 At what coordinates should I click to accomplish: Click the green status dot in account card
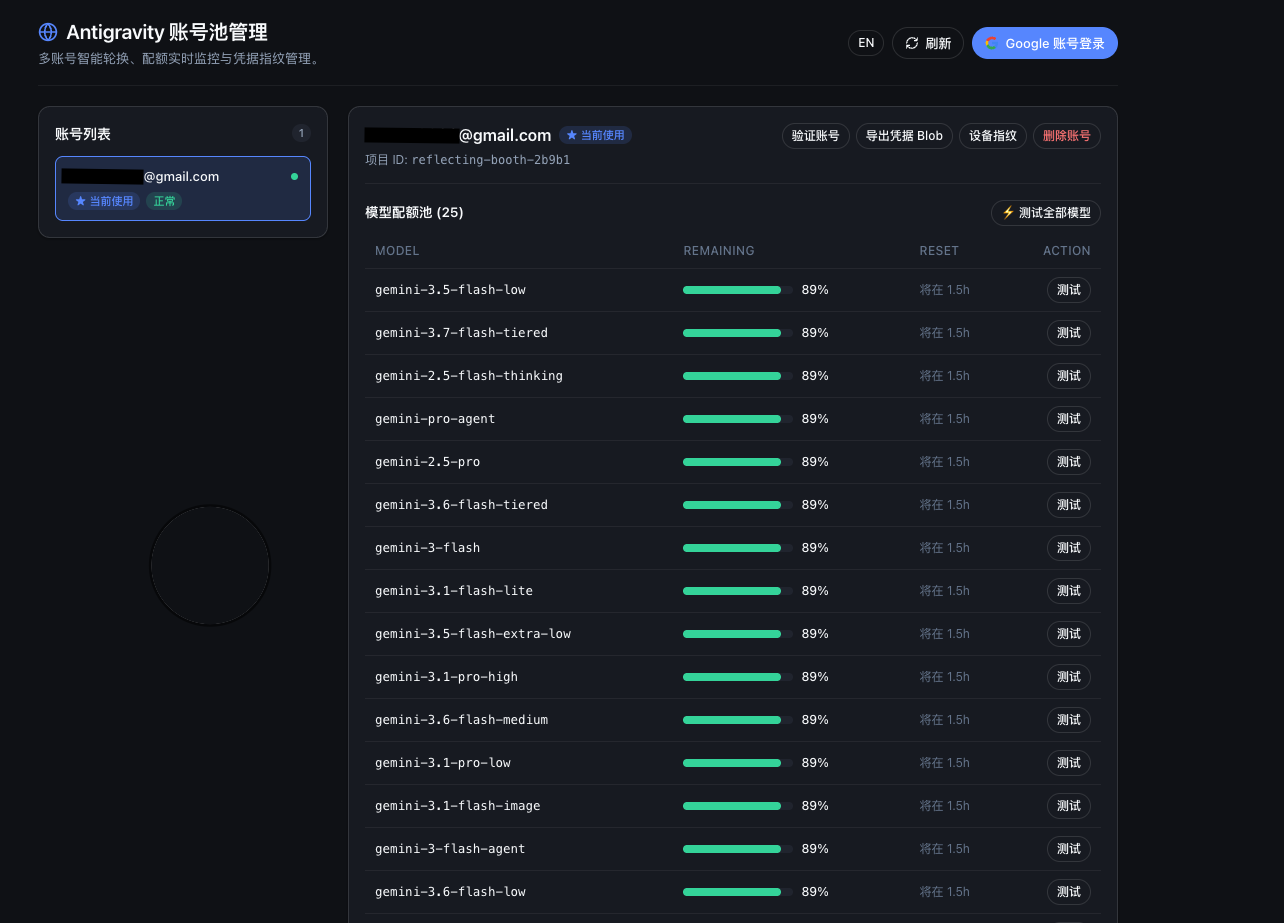point(294,176)
